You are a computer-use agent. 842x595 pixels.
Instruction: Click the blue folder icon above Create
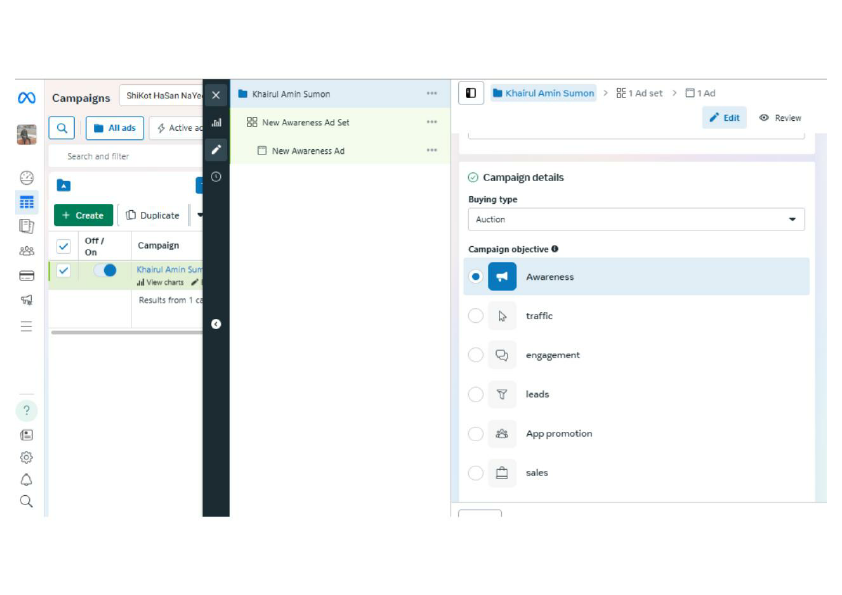pos(63,185)
